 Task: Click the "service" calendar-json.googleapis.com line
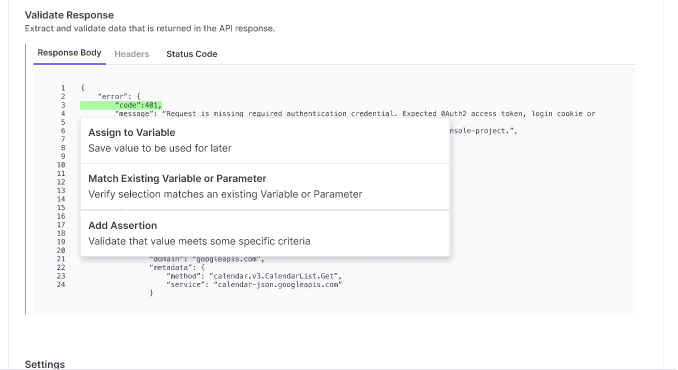(x=254, y=284)
